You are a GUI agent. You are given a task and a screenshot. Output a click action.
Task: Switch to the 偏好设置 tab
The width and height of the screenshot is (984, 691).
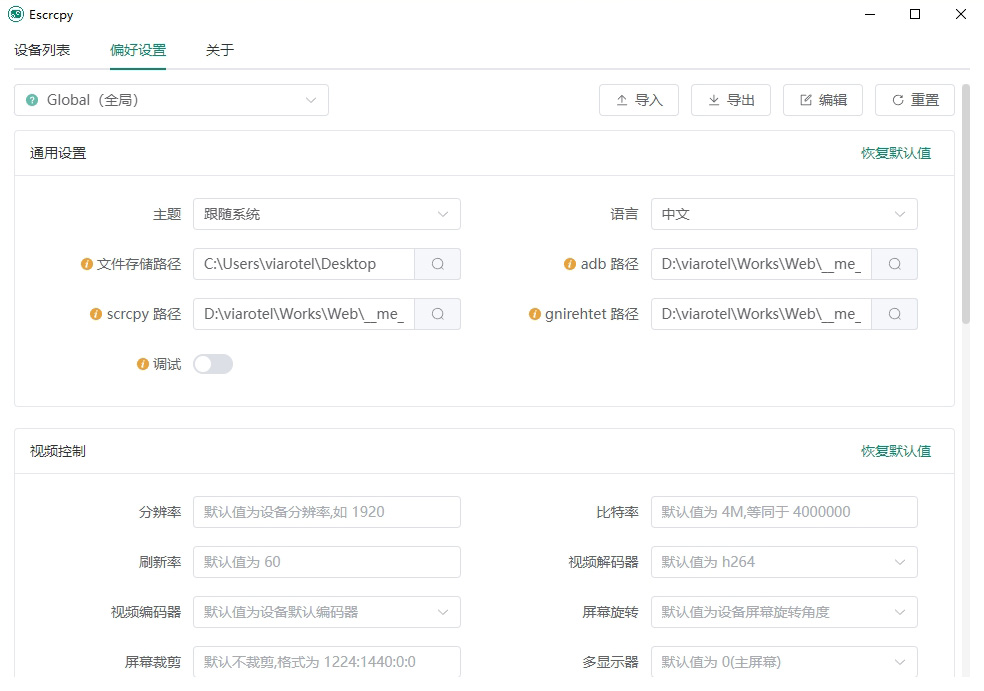pyautogui.click(x=138, y=50)
